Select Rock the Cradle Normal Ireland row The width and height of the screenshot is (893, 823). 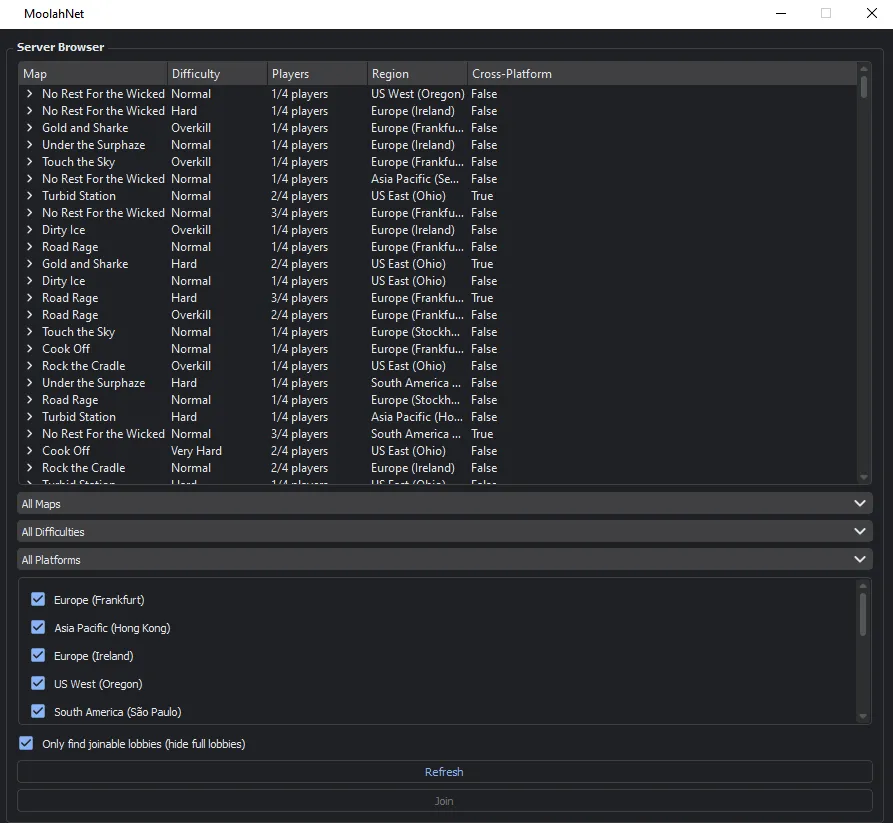[437, 468]
